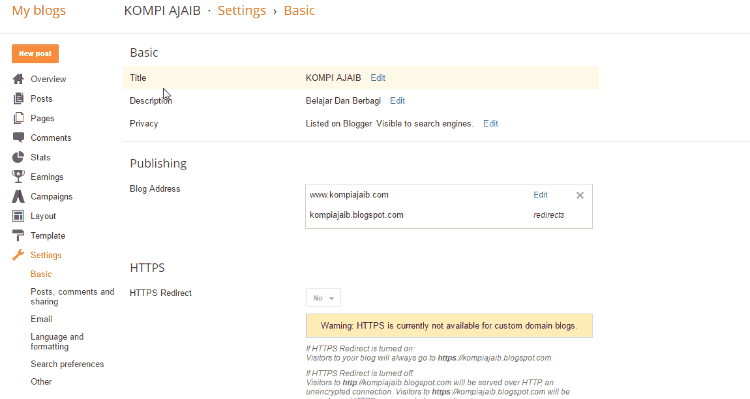The image size is (750, 399).
Task: Click the Settings wrench icon
Action: coord(18,255)
